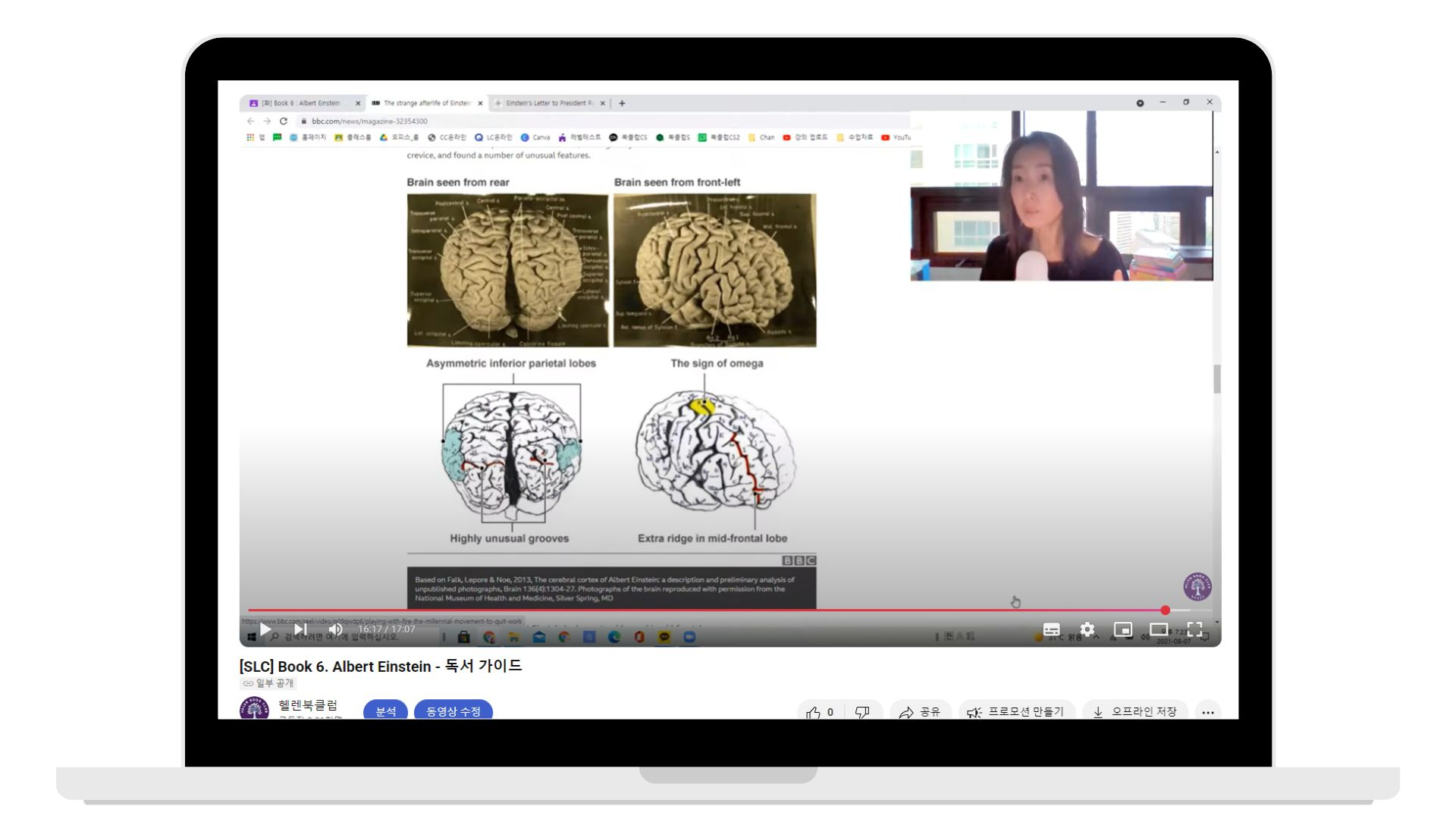The width and height of the screenshot is (1456, 819).
Task: Open the 오피스_롬 bookmark
Action: point(399,137)
